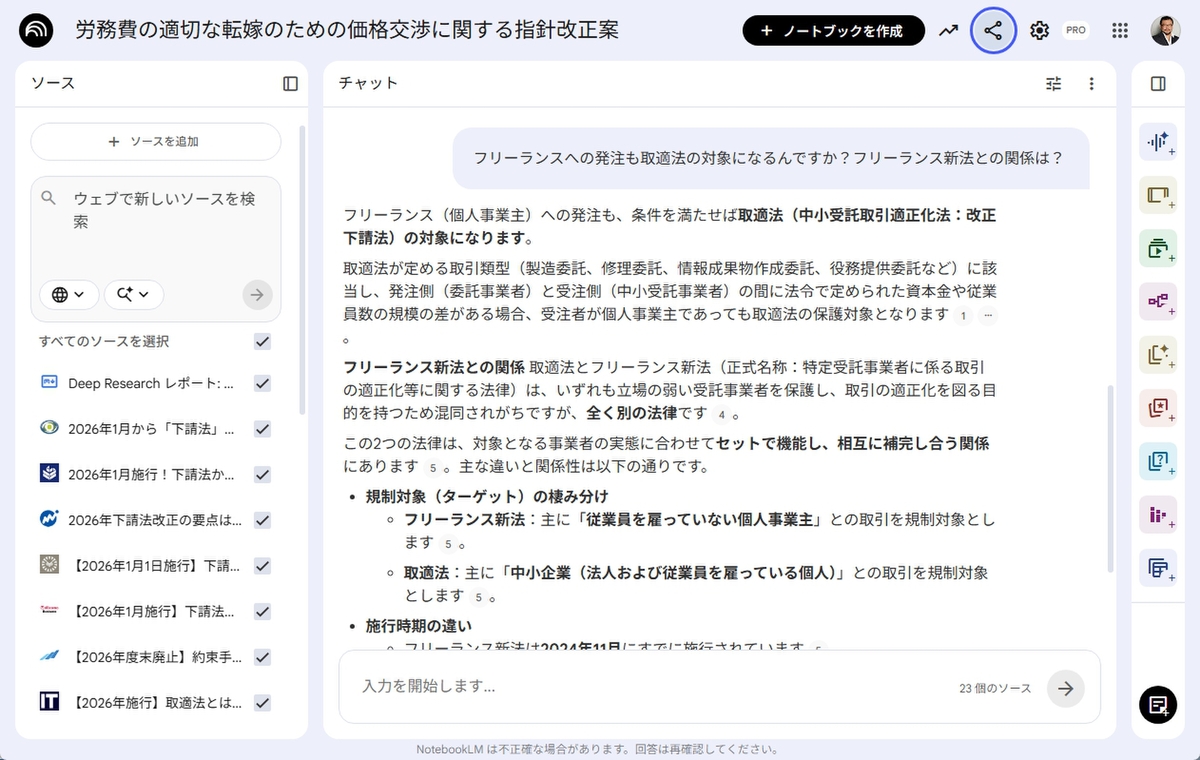
Task: Generate flashcards
Action: pos(1158,408)
